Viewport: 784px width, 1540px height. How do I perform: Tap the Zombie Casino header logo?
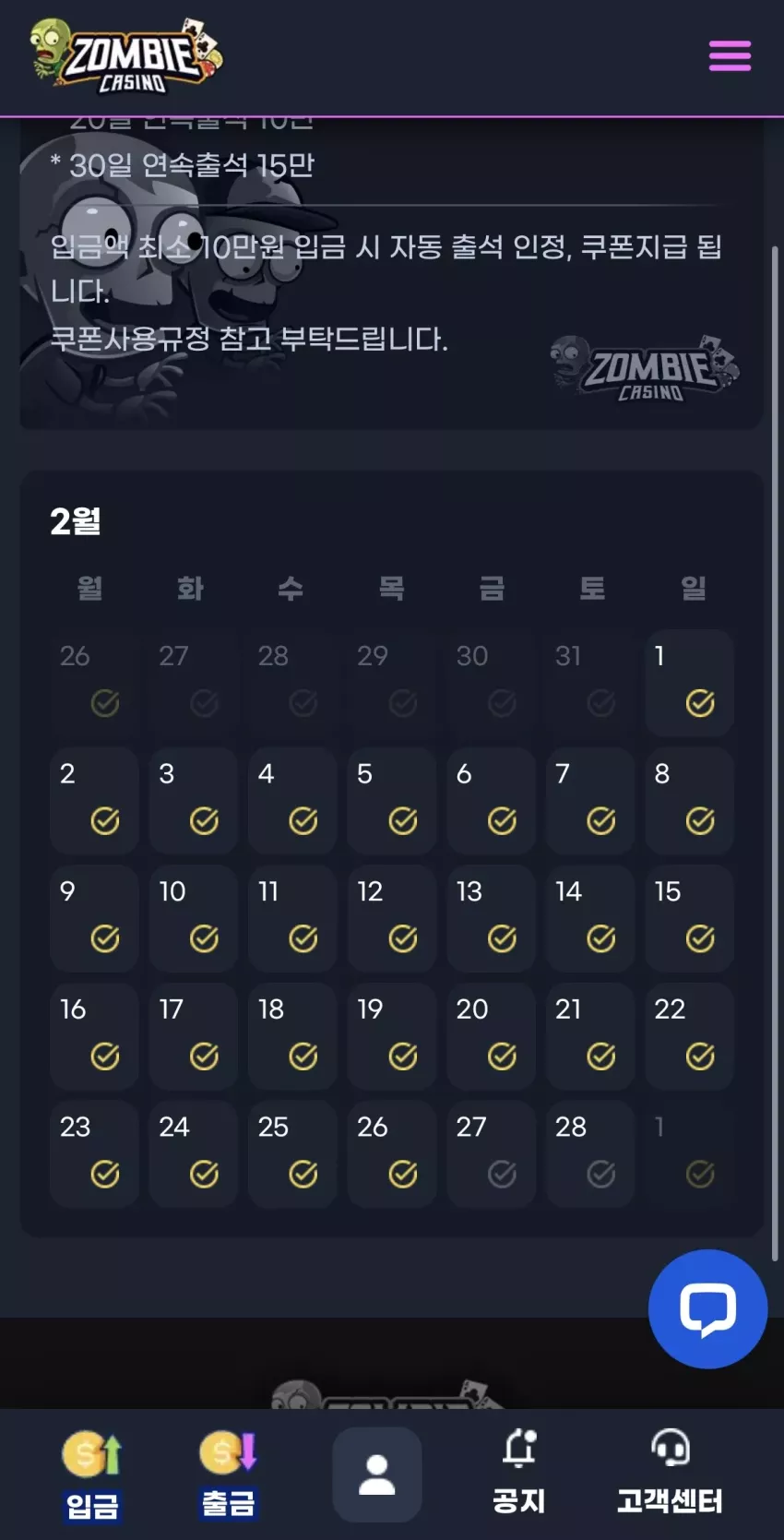pyautogui.click(x=126, y=55)
